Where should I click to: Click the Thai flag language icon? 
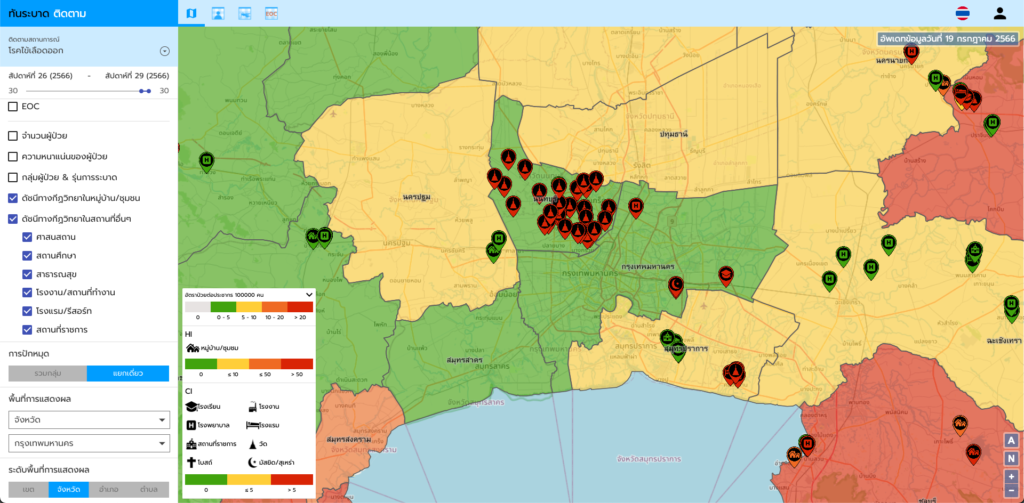[x=962, y=13]
